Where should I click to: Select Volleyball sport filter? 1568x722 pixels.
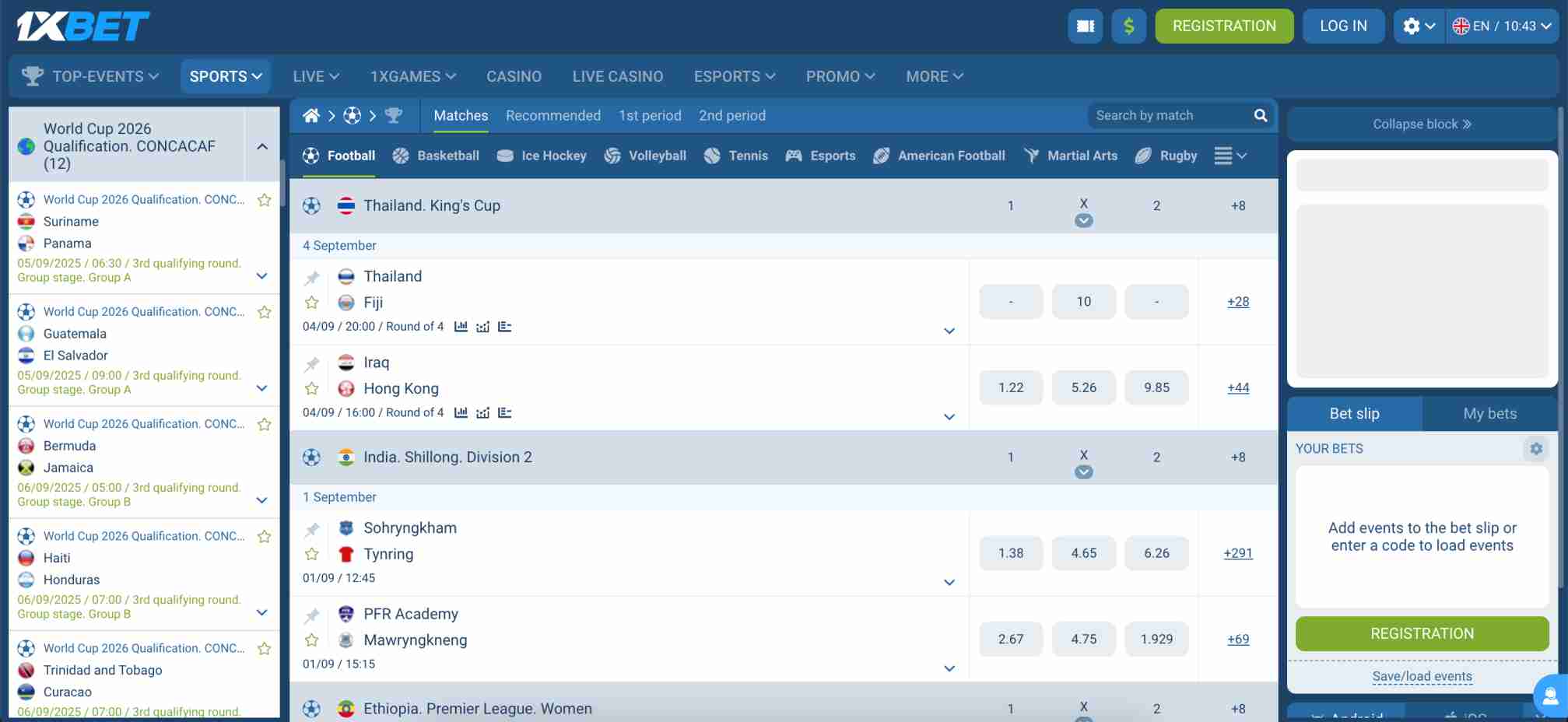pyautogui.click(x=645, y=156)
